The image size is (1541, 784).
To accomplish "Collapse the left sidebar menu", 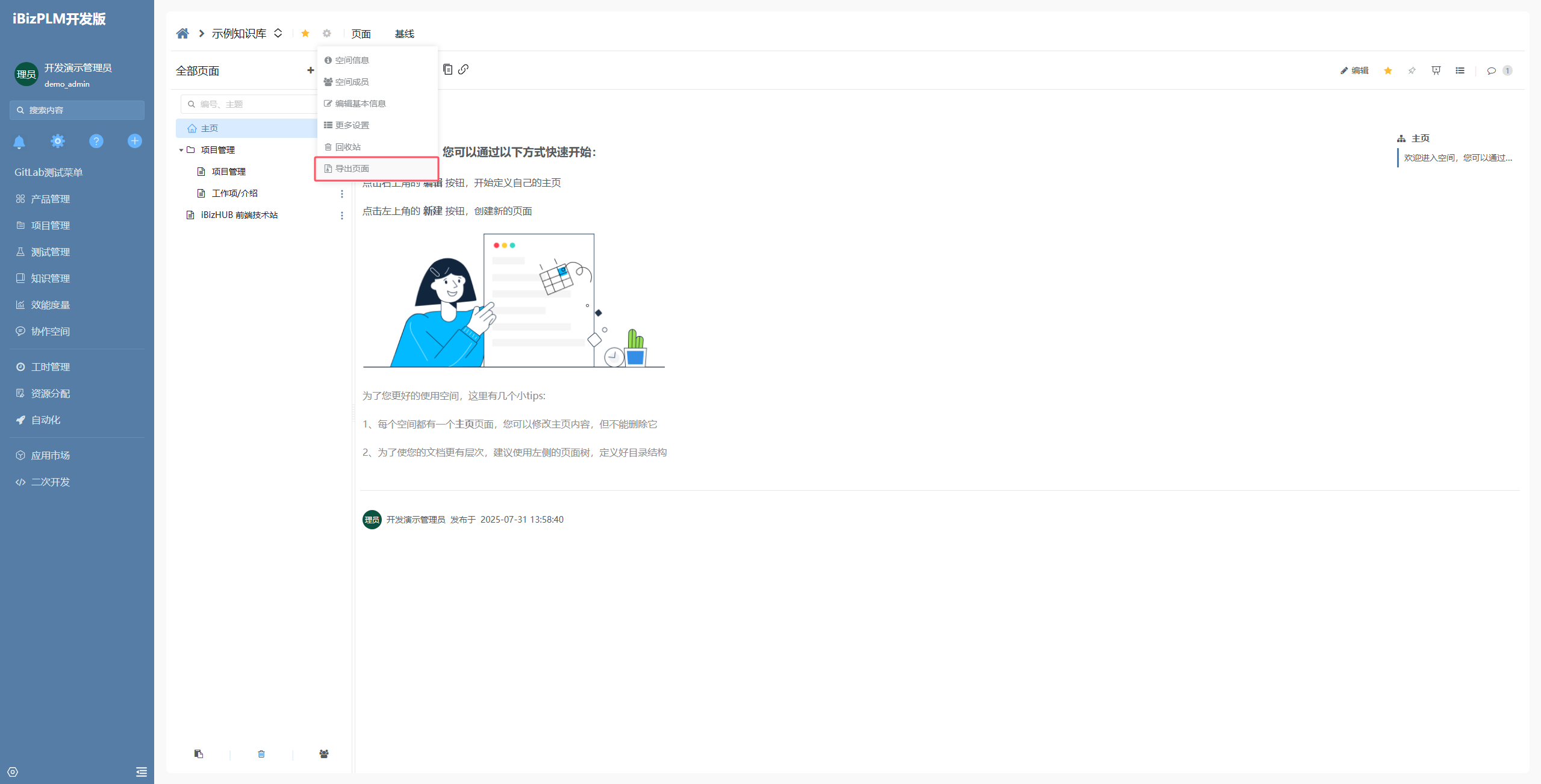I will [142, 772].
